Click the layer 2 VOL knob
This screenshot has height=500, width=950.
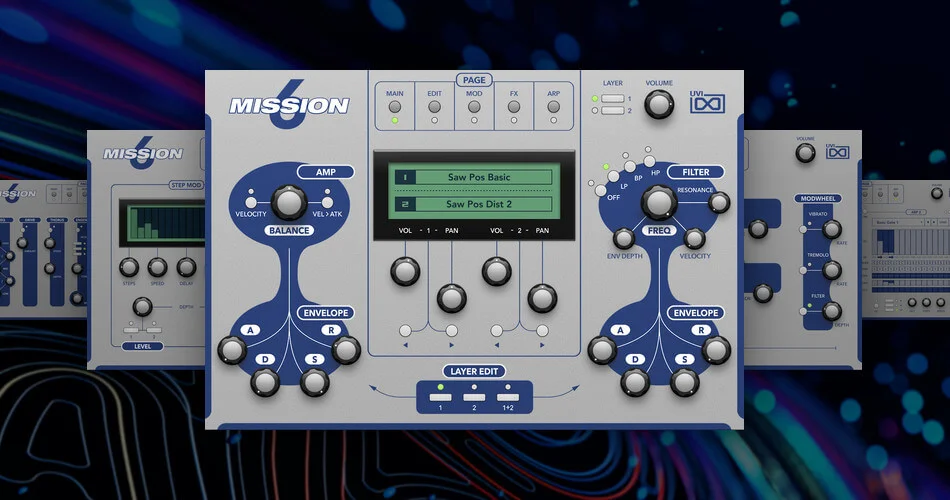(x=496, y=271)
